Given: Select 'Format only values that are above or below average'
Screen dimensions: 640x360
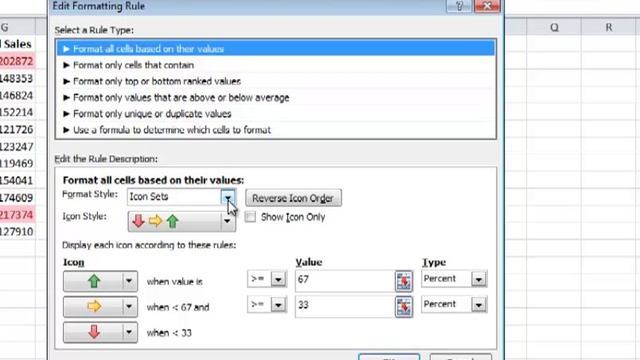Looking at the screenshot, I should (x=276, y=98).
